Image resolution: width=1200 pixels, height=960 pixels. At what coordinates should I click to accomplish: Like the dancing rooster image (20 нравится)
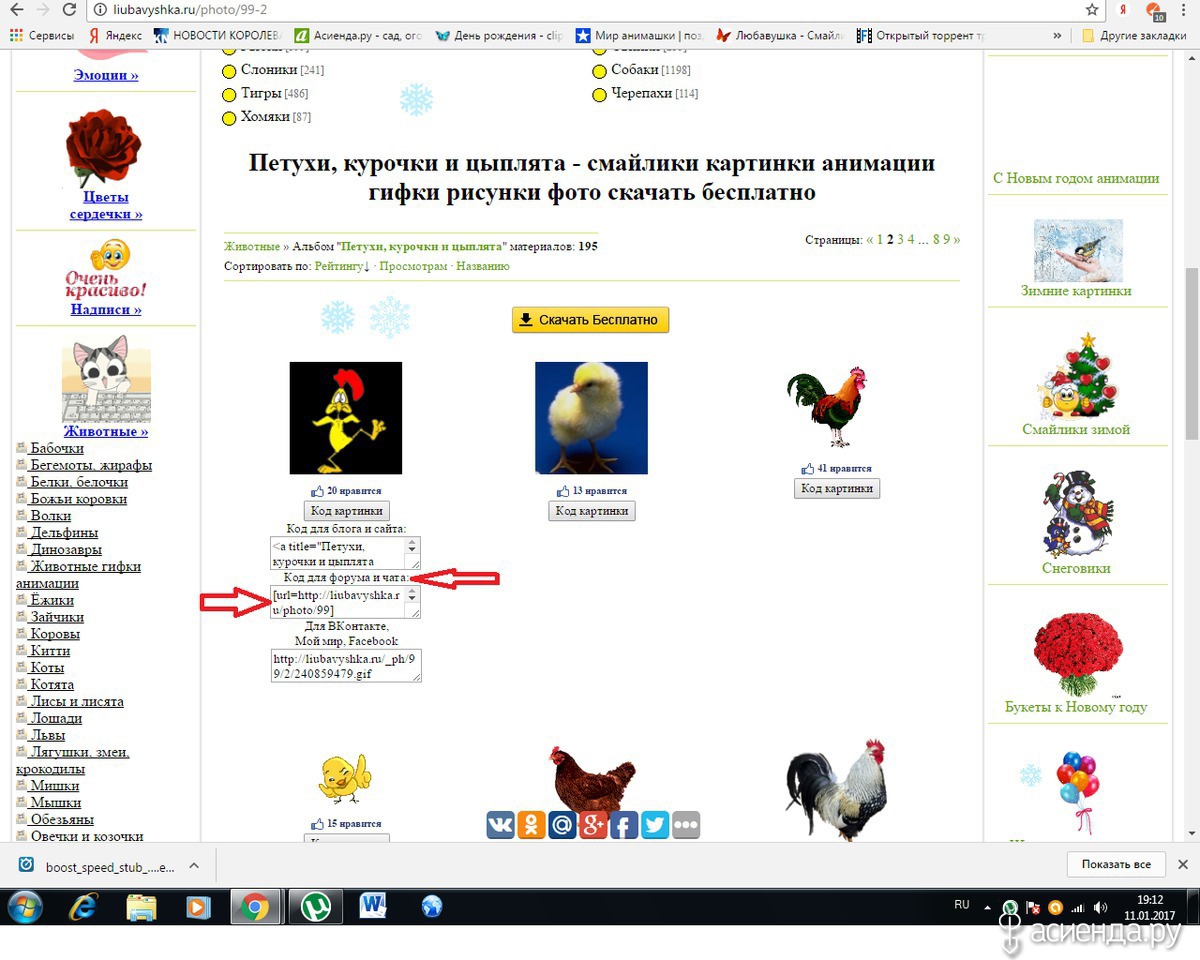pos(346,491)
